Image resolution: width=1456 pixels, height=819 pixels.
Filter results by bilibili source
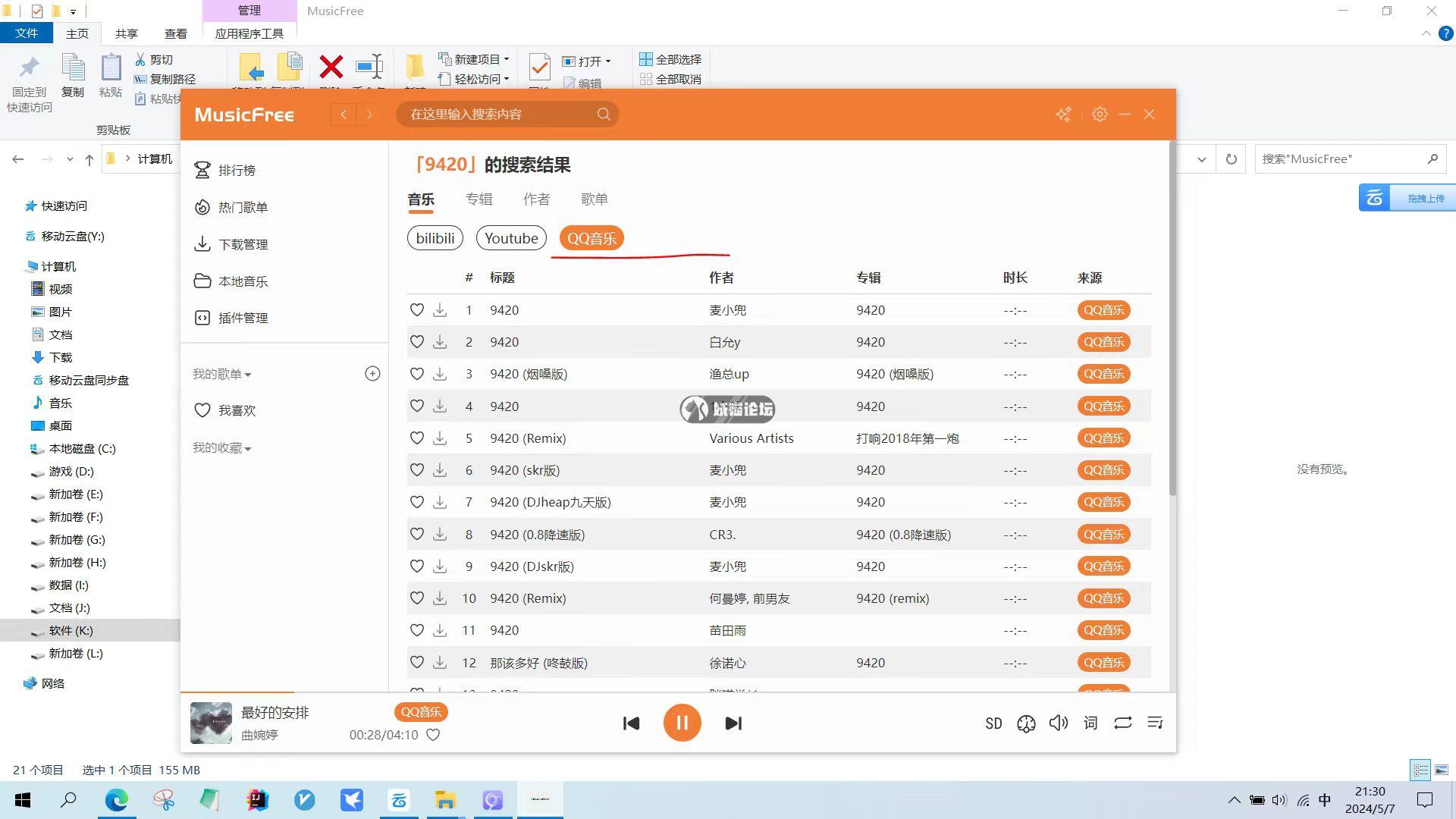click(435, 238)
